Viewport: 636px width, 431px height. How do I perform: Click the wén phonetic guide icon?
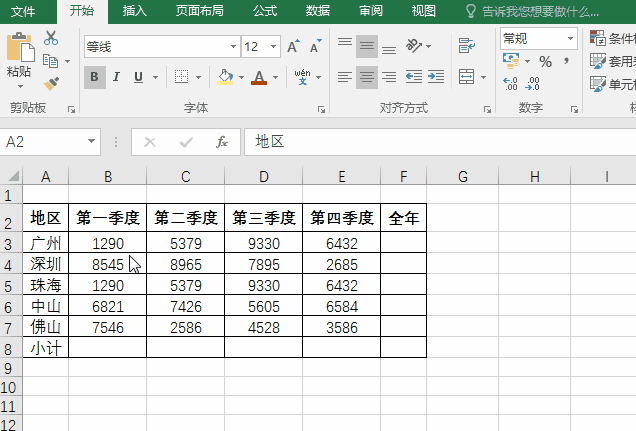[302, 77]
